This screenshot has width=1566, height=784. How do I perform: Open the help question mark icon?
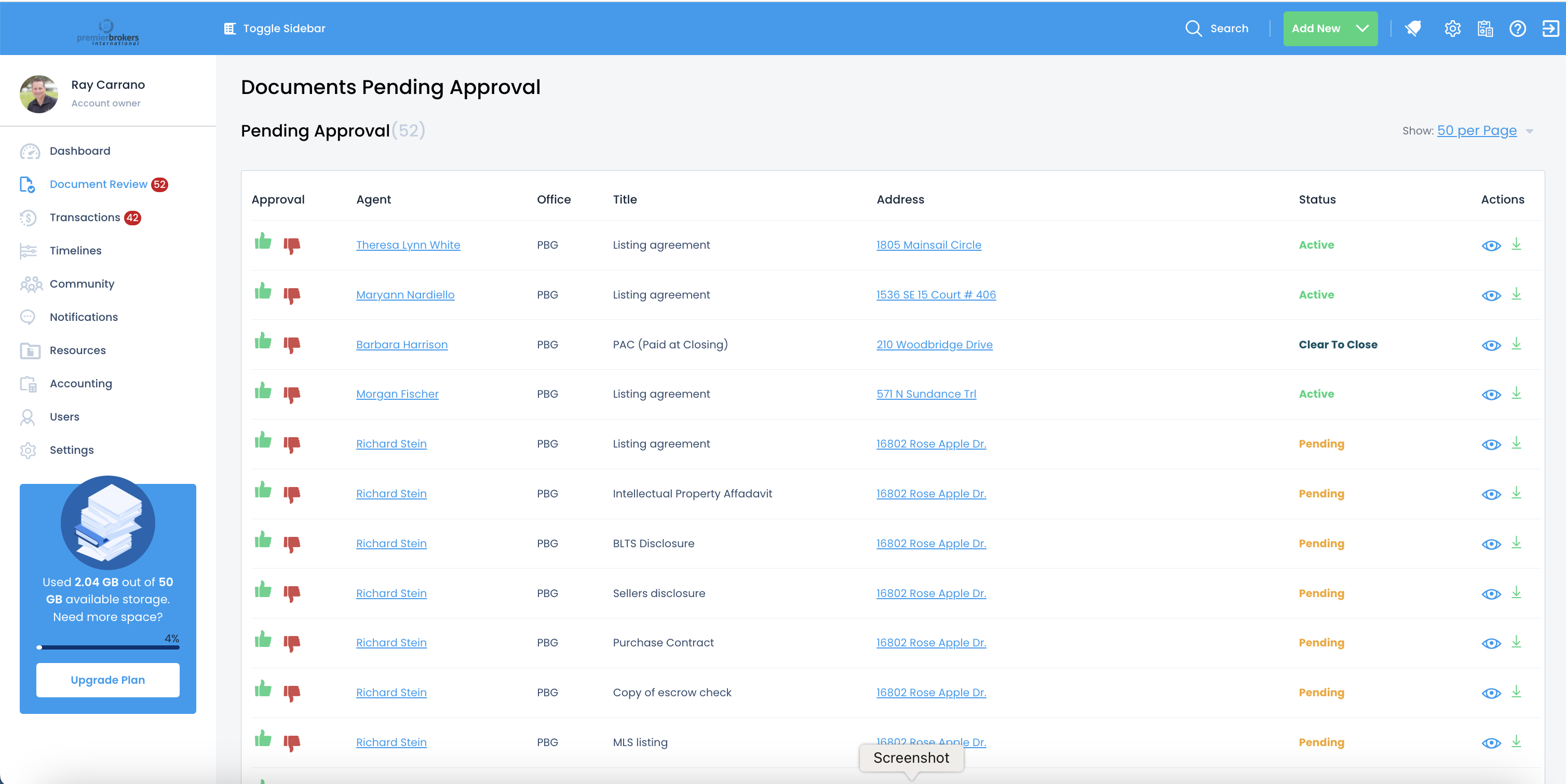coord(1517,29)
